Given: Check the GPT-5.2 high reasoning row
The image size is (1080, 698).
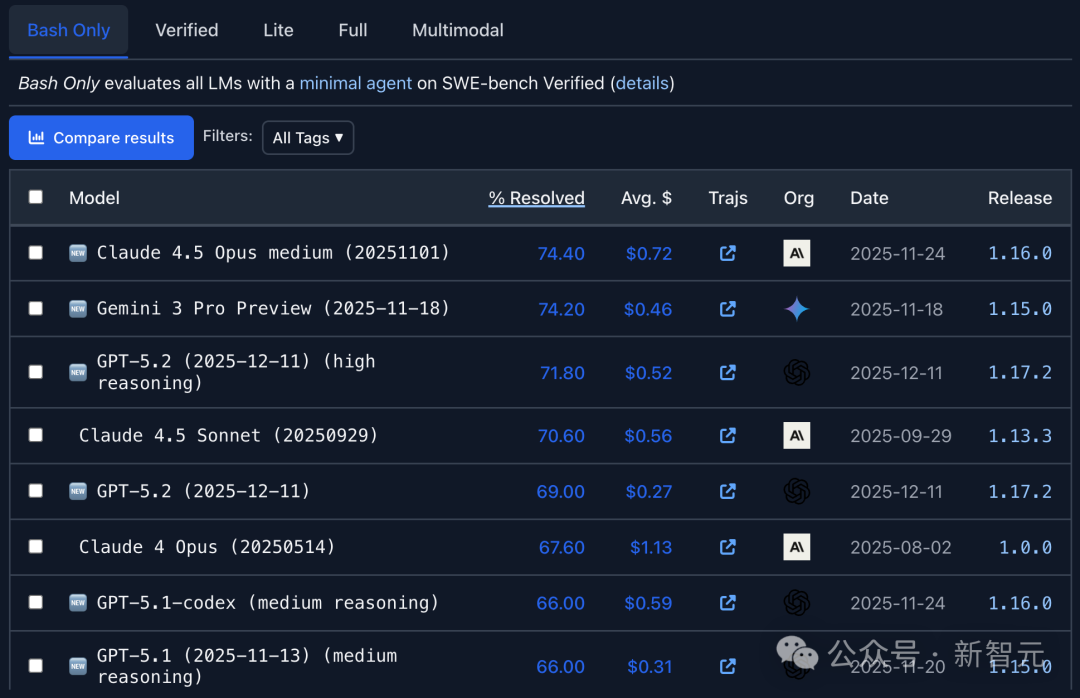Looking at the screenshot, I should pos(36,372).
